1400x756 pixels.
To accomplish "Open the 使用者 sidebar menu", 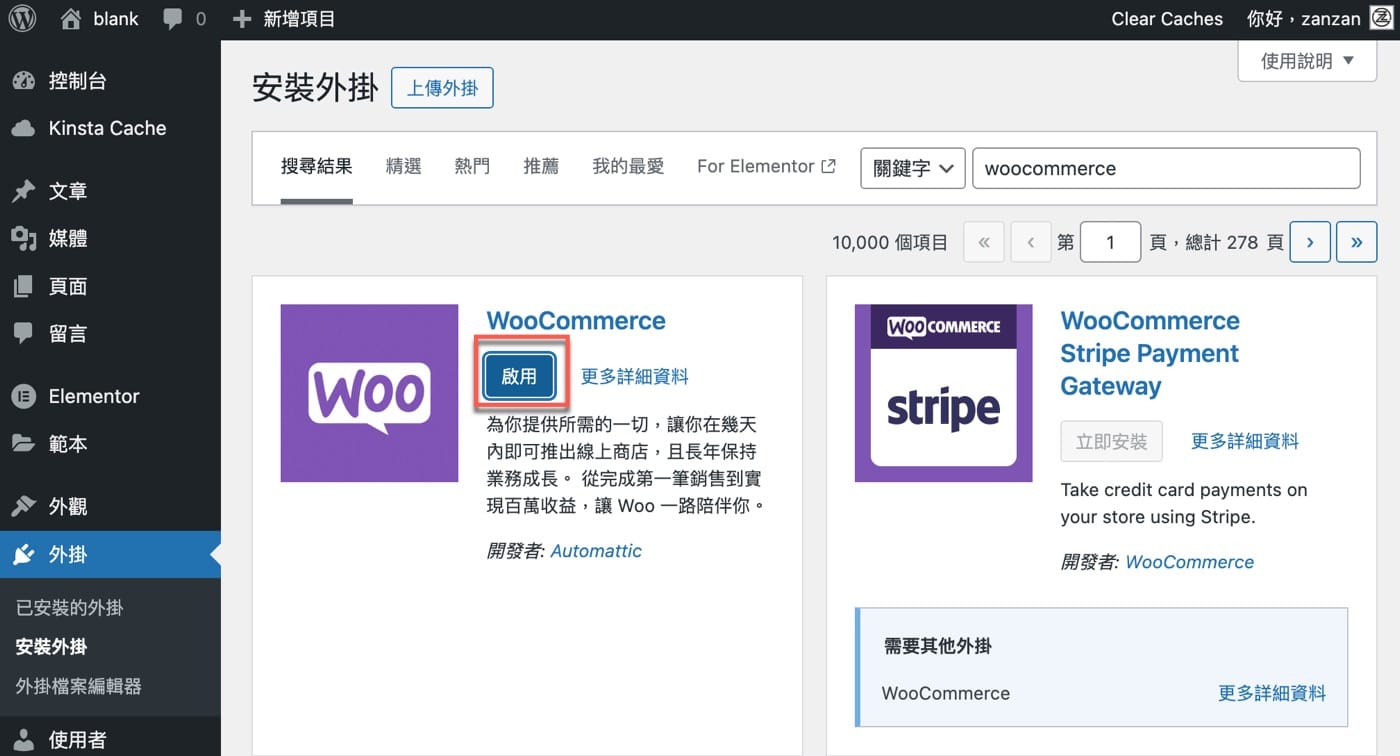I will click(110, 740).
